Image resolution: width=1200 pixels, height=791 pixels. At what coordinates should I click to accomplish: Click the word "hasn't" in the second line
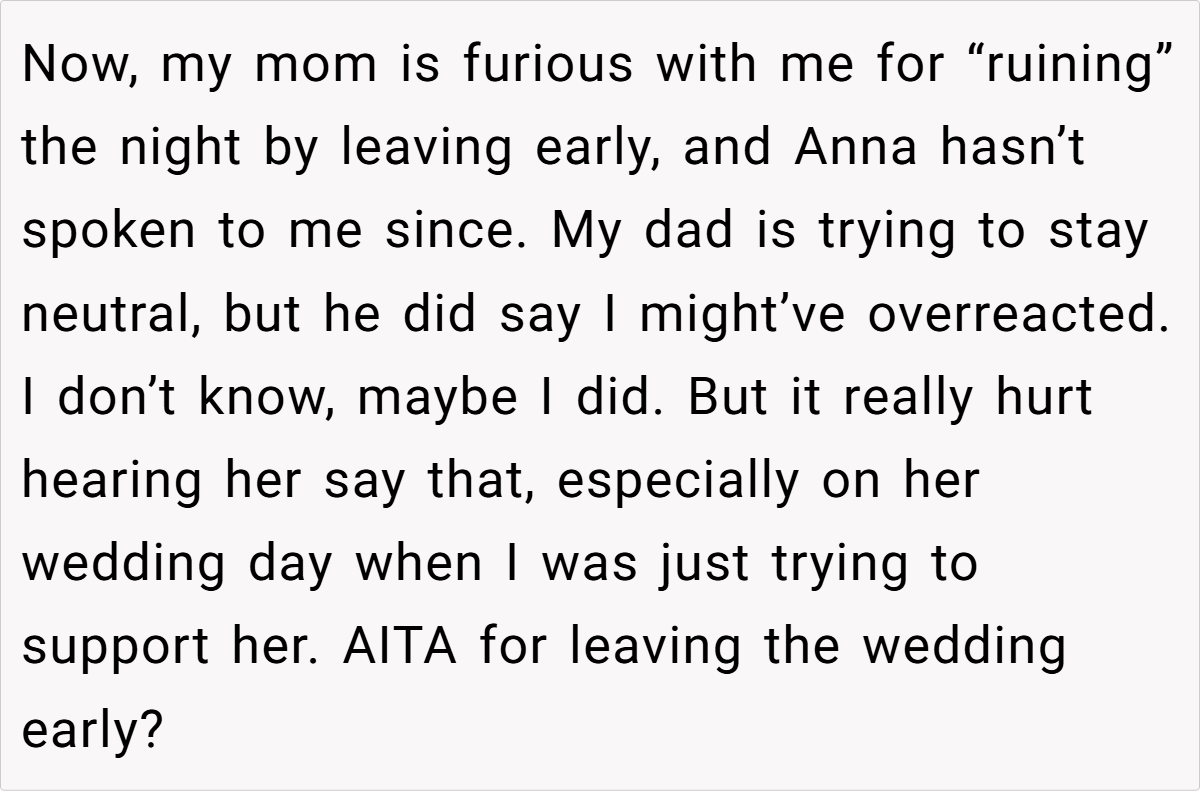coord(1012,149)
